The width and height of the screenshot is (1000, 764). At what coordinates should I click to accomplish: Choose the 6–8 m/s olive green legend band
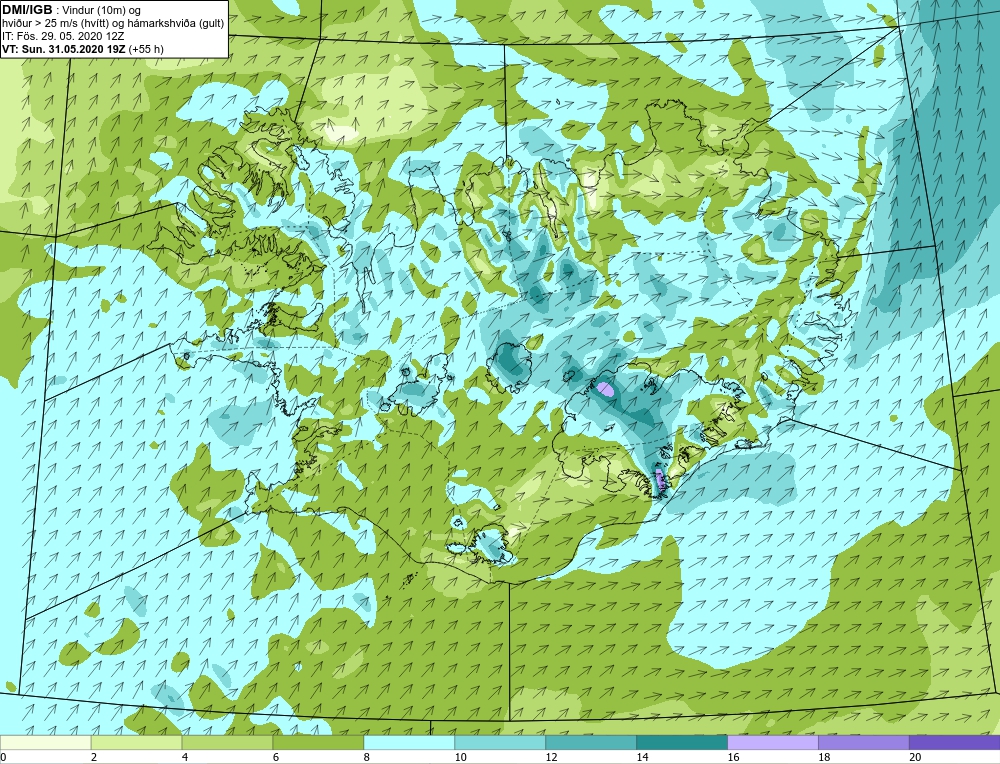tap(318, 743)
